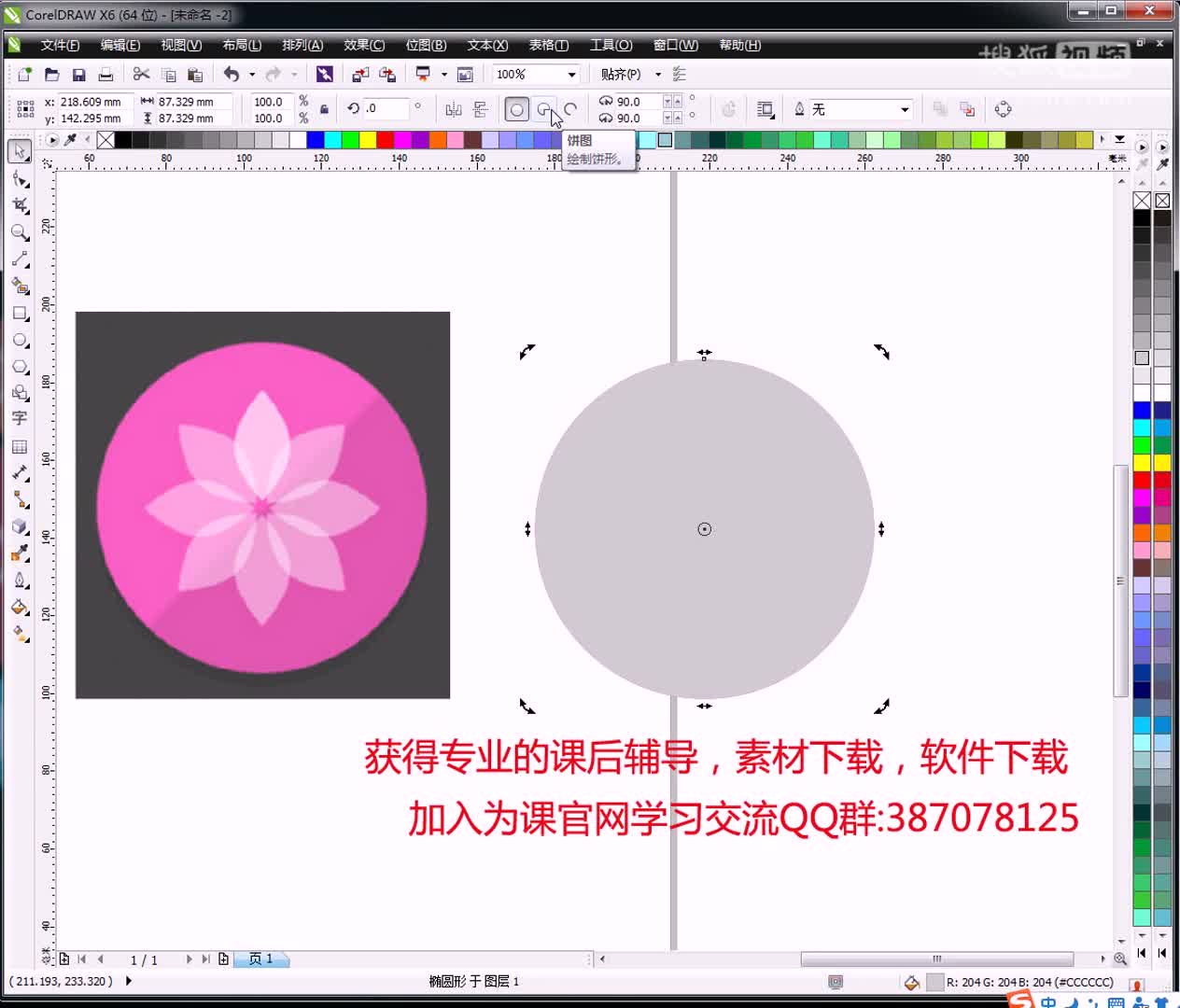Viewport: 1180px width, 1008px height.
Task: Select the Table tool
Action: (20, 447)
